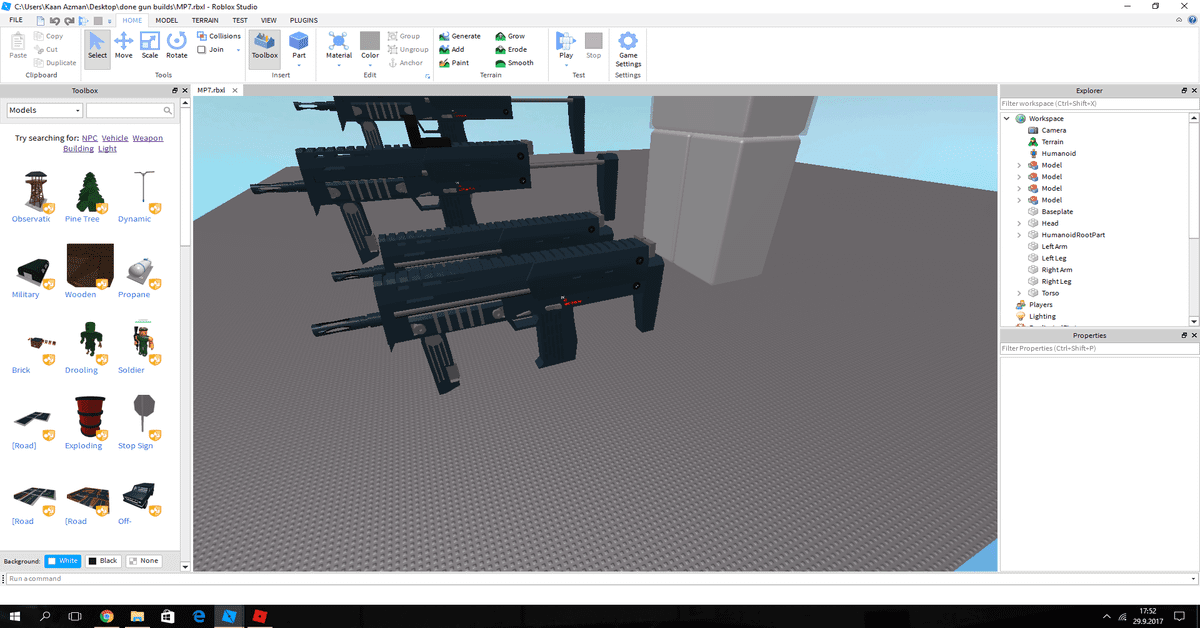Click the toolbox search magnifier icon

tap(168, 110)
